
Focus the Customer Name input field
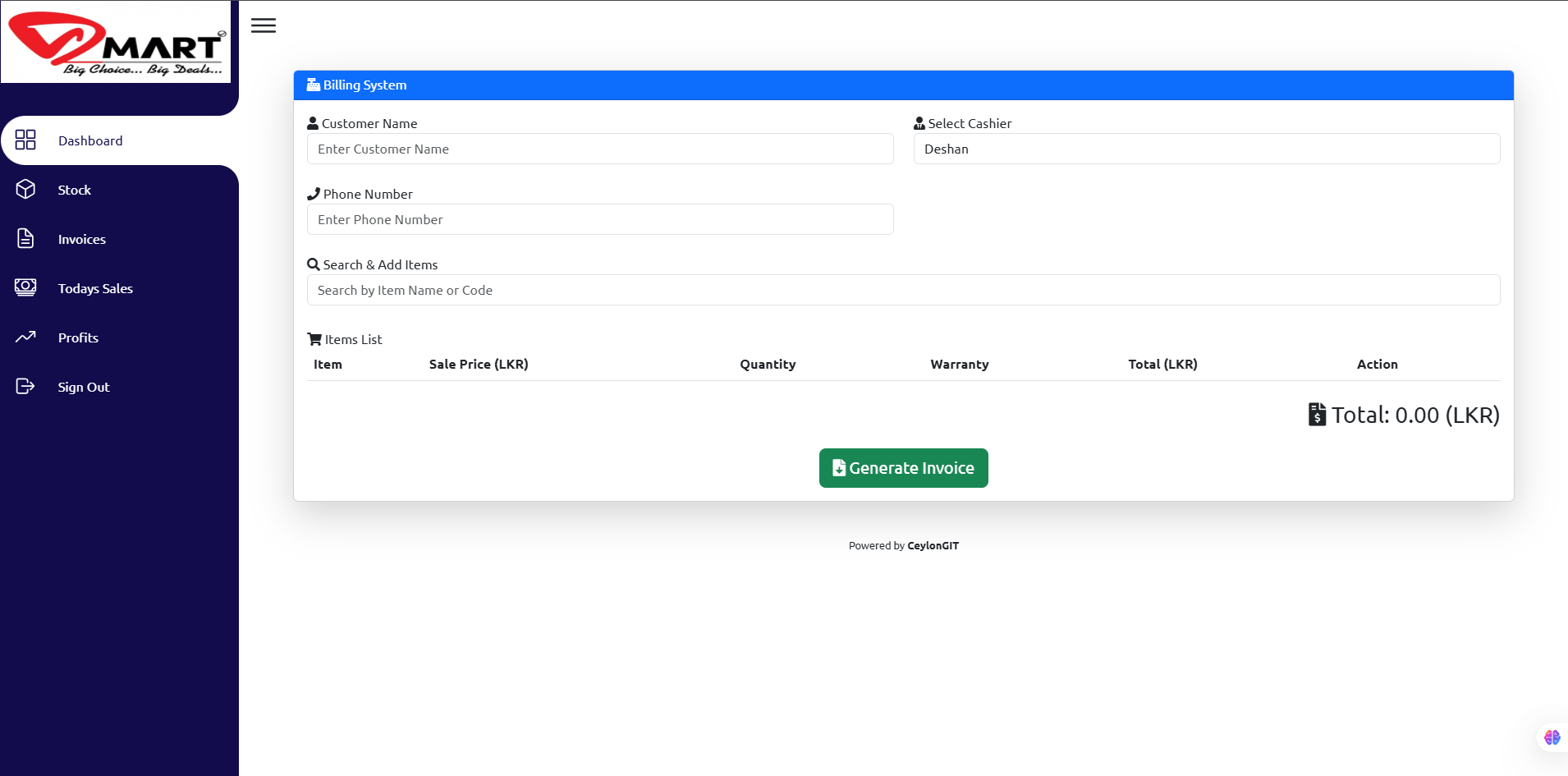pos(600,149)
